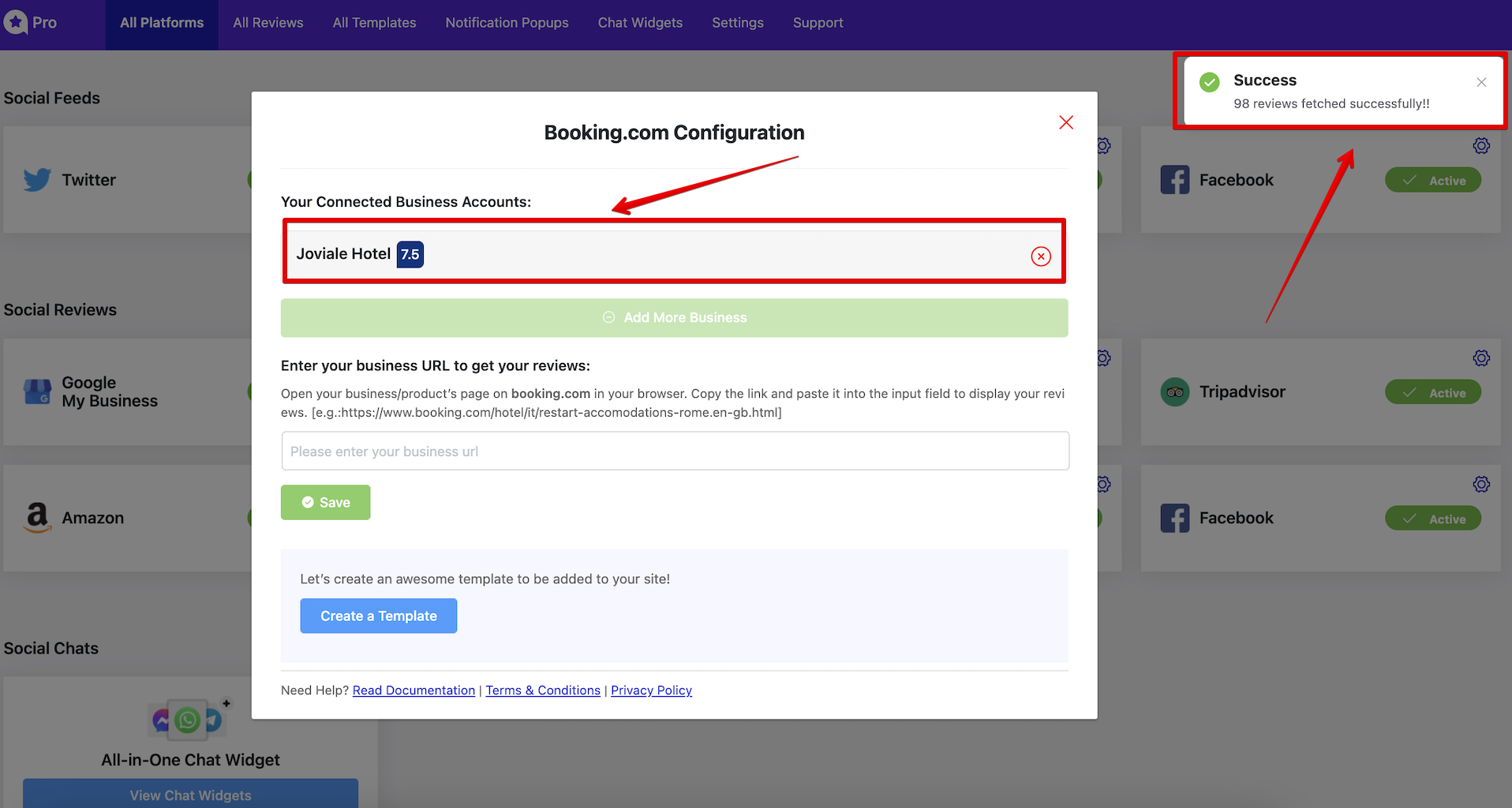
Task: Open the Read Documentation link
Action: (414, 690)
